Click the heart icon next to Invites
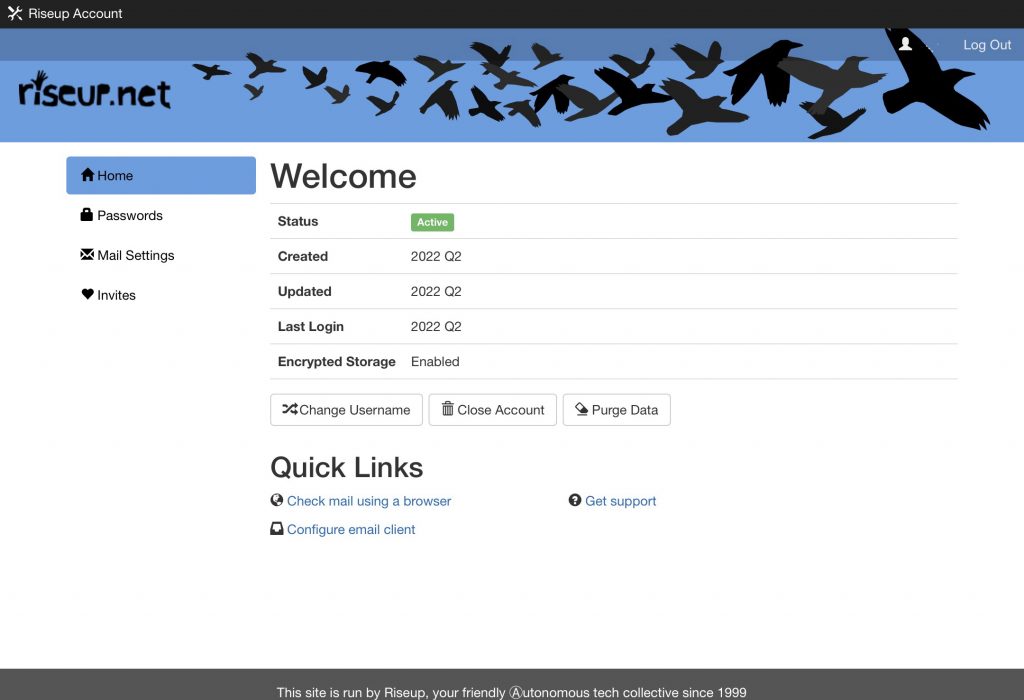 [87, 295]
